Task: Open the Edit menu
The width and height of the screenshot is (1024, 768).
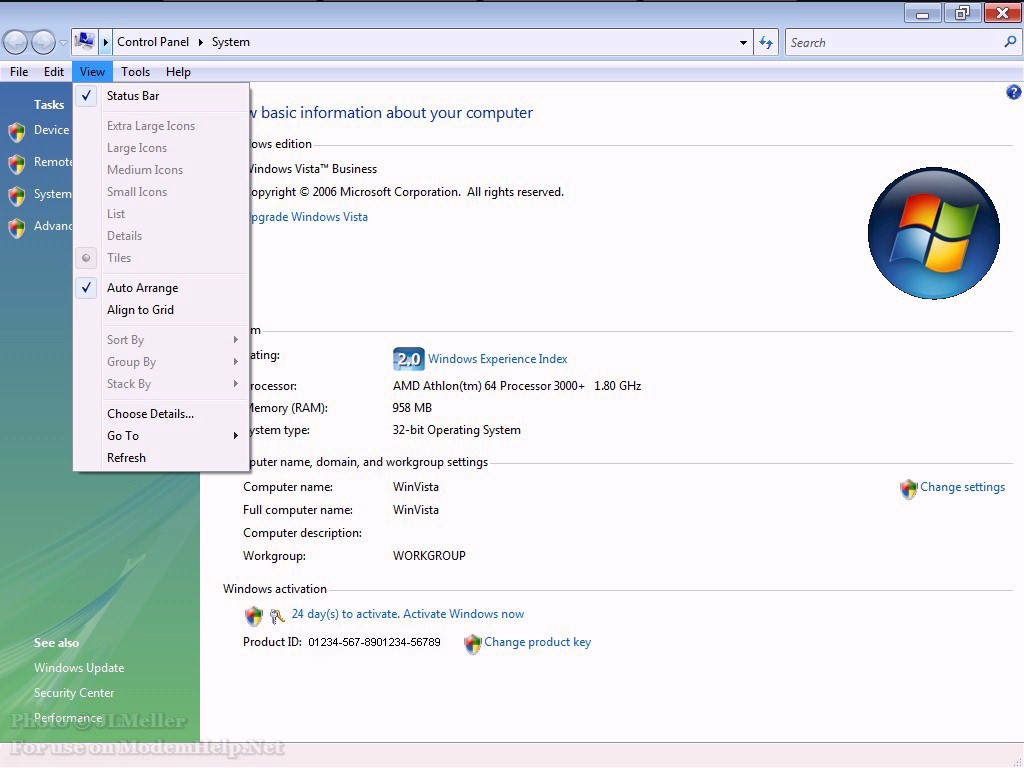Action: point(54,72)
